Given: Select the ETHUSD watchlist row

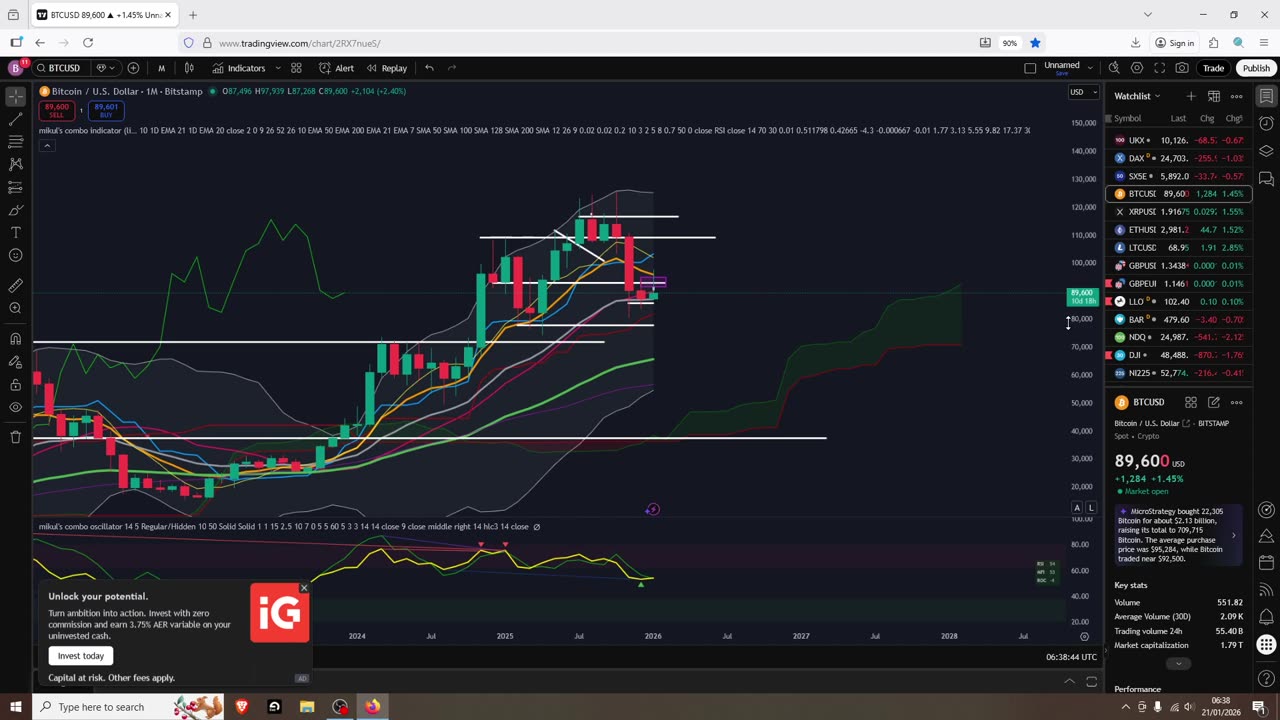Looking at the screenshot, I should (x=1178, y=230).
